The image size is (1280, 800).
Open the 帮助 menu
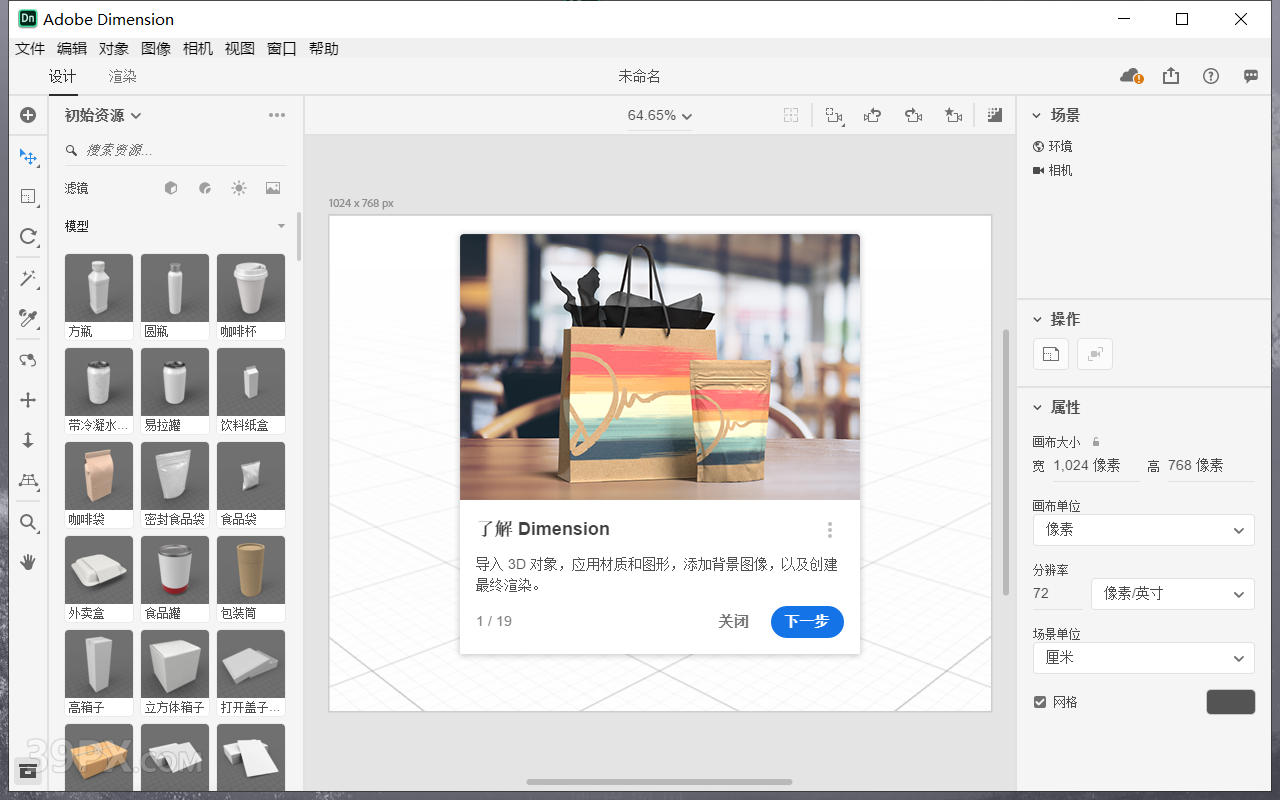pos(324,48)
